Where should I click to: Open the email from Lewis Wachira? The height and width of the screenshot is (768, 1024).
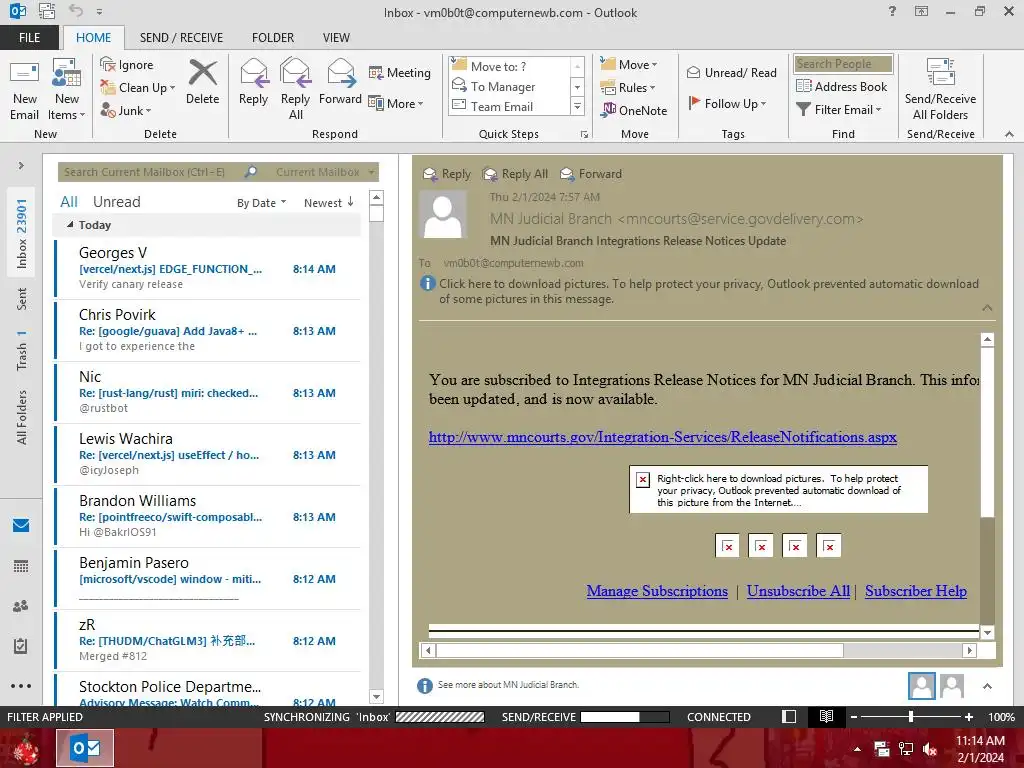click(208, 454)
